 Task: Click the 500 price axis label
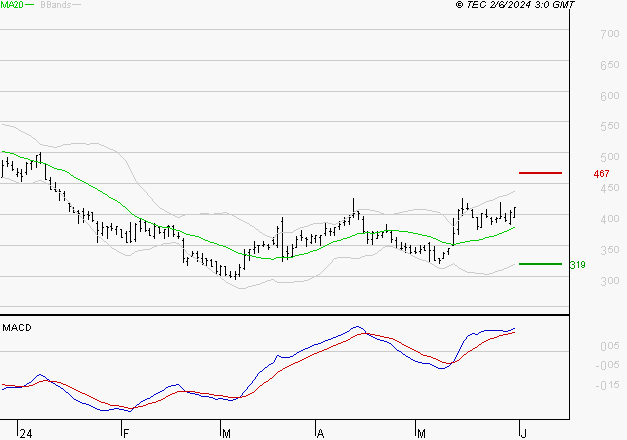tap(610, 157)
